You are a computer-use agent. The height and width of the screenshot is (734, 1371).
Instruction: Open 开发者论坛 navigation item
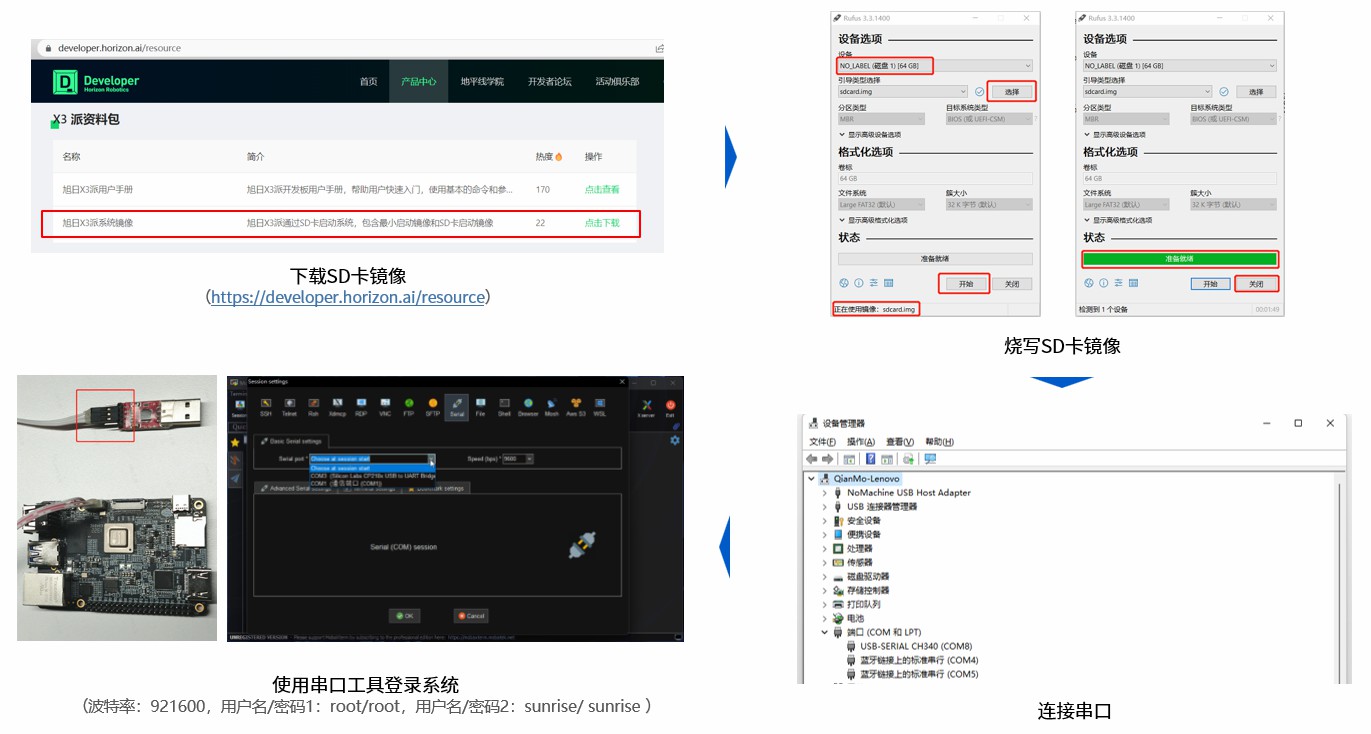coord(550,82)
